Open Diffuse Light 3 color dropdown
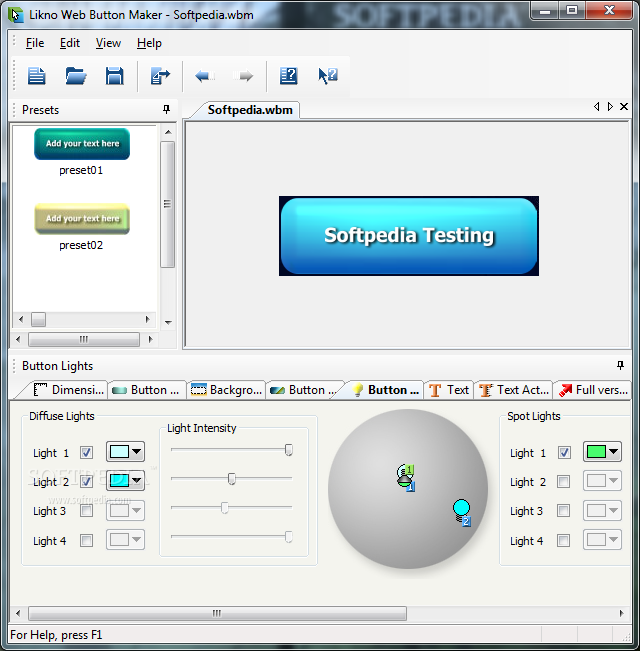Image resolution: width=640 pixels, height=651 pixels. tap(125, 510)
